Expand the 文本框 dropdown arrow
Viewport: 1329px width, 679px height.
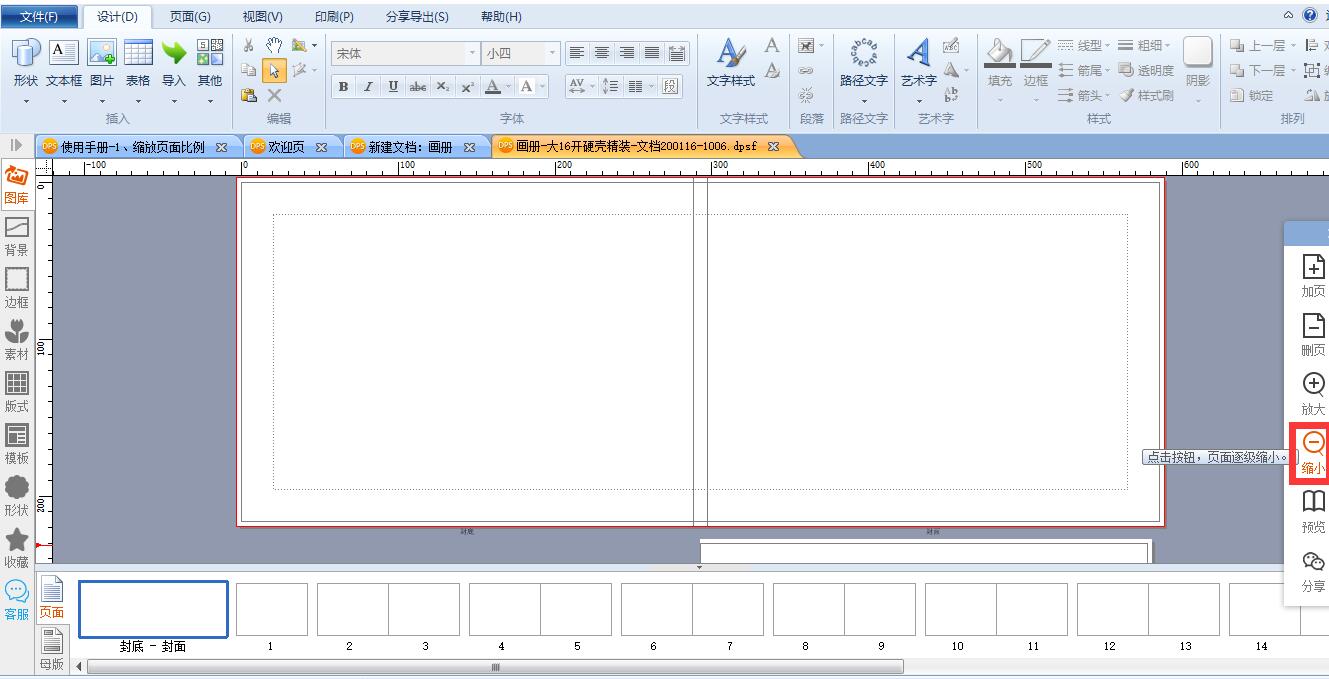tap(64, 101)
